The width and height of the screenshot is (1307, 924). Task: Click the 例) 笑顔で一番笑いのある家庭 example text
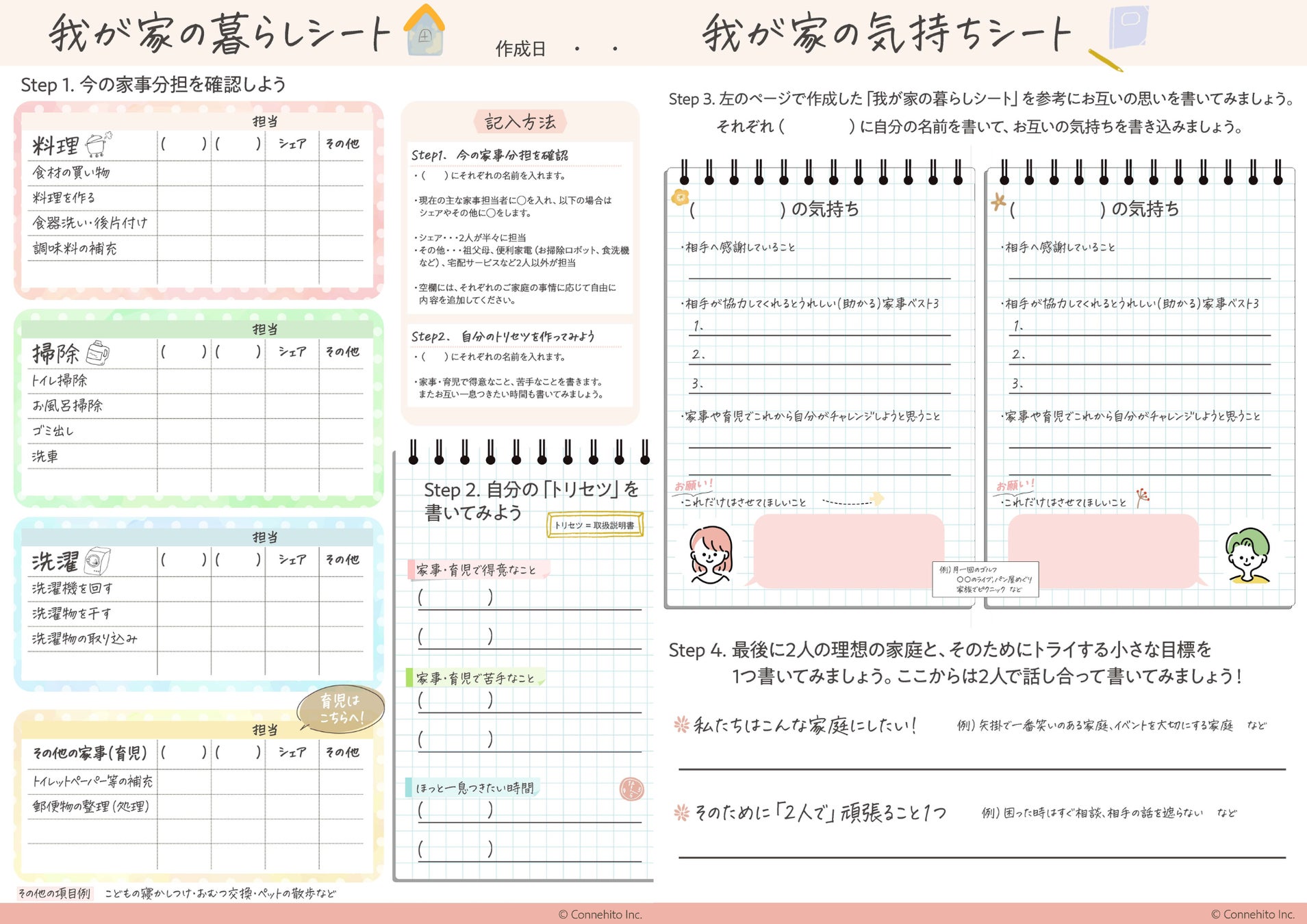[x=1113, y=726]
